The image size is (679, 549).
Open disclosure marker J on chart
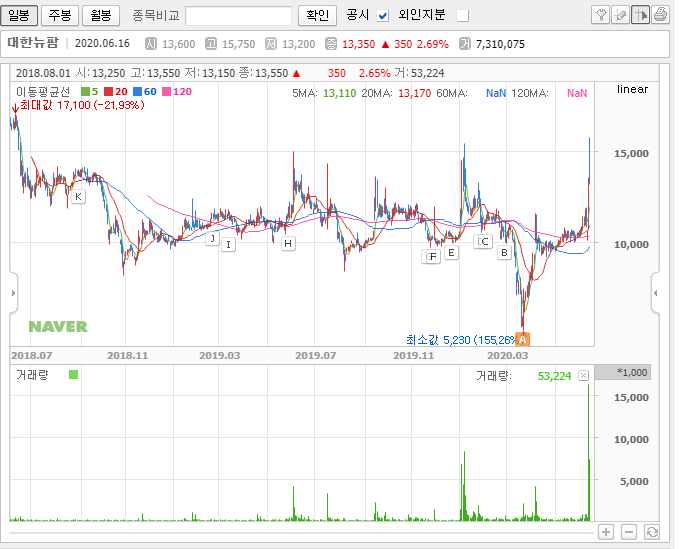212,238
